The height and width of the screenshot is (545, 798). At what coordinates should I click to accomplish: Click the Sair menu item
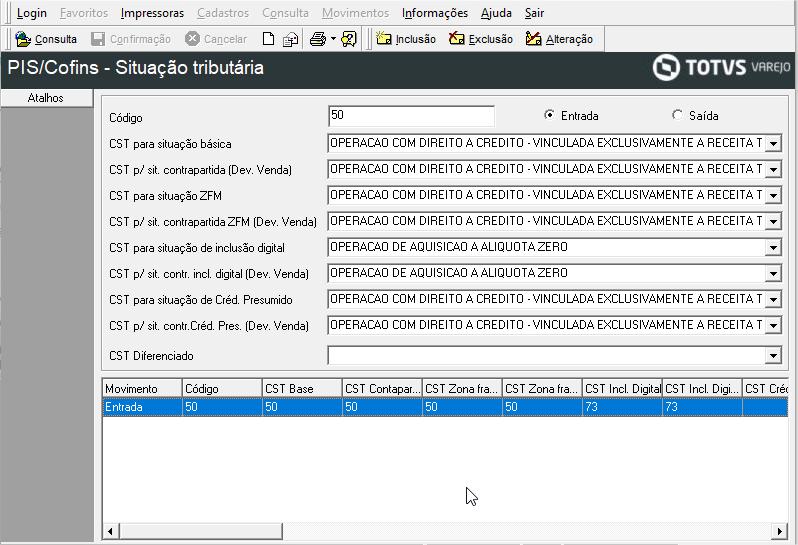pyautogui.click(x=534, y=13)
